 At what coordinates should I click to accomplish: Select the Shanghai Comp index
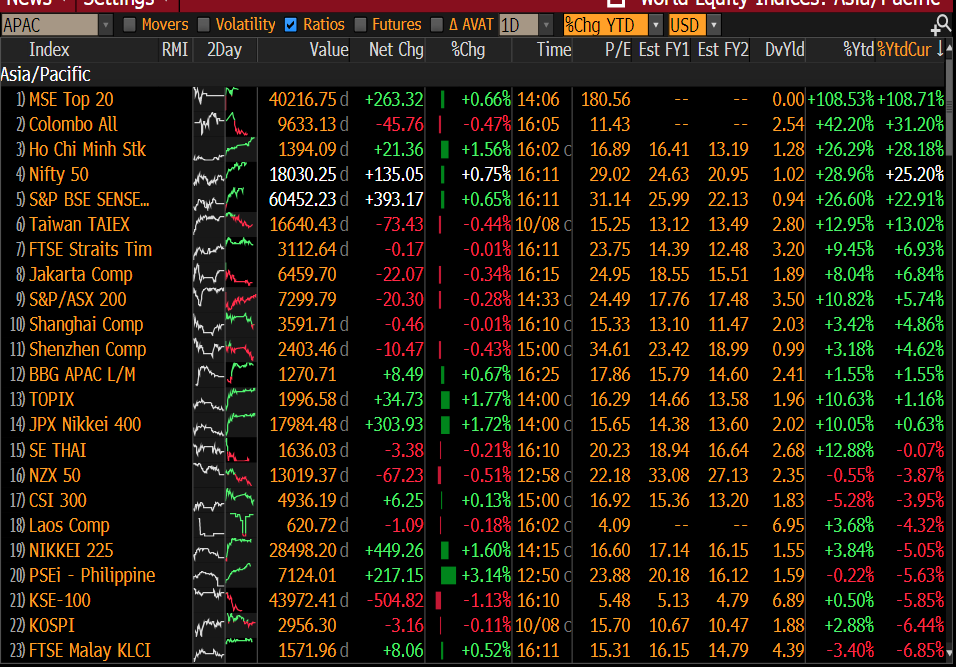point(86,324)
